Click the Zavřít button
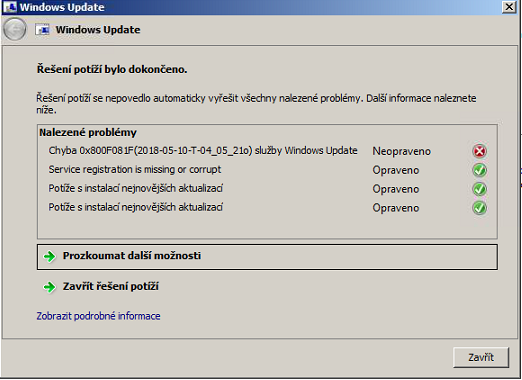Screen dimensions: 522x380 click(481, 357)
